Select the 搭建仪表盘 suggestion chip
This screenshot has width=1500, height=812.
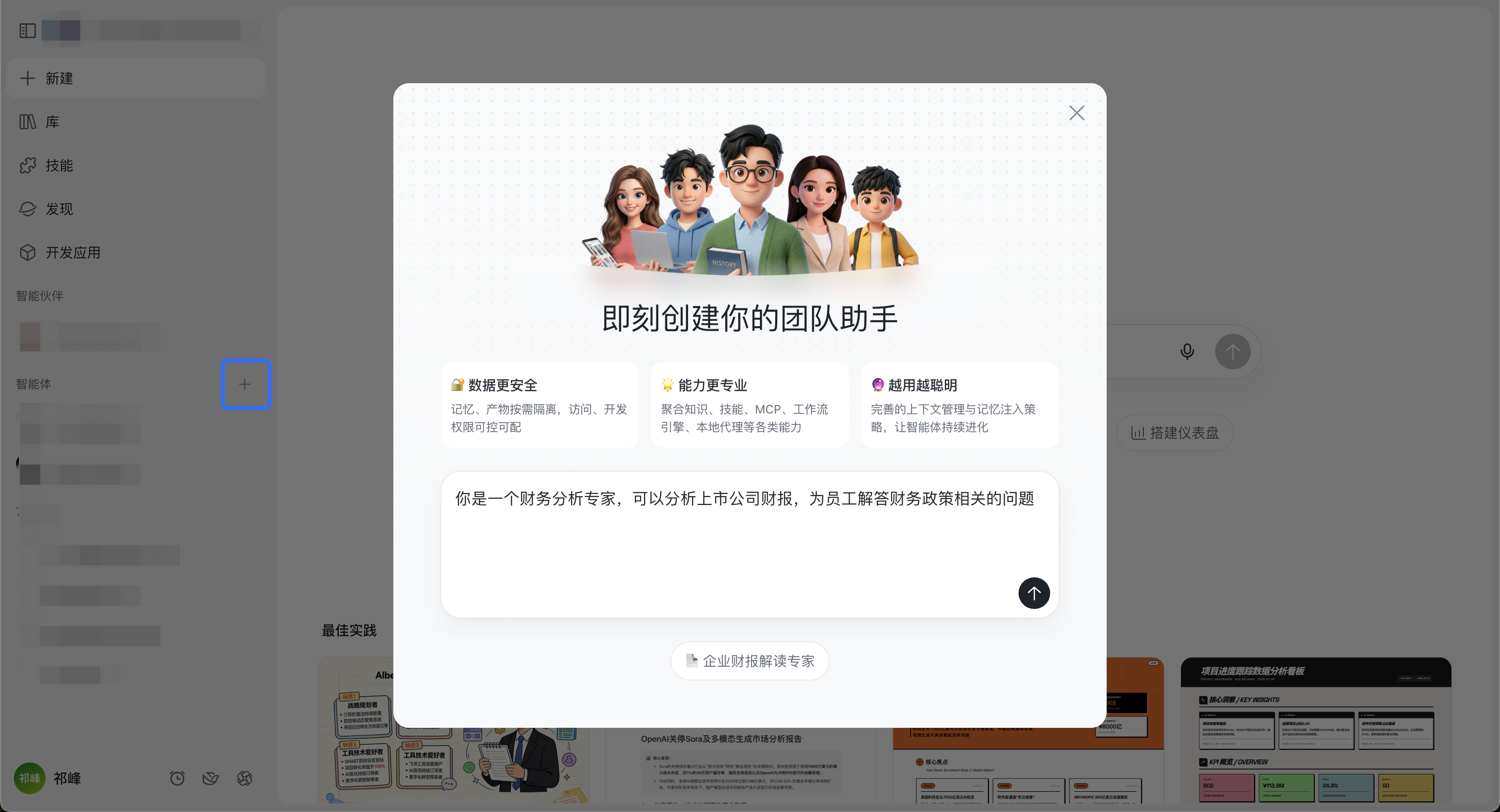point(1175,432)
